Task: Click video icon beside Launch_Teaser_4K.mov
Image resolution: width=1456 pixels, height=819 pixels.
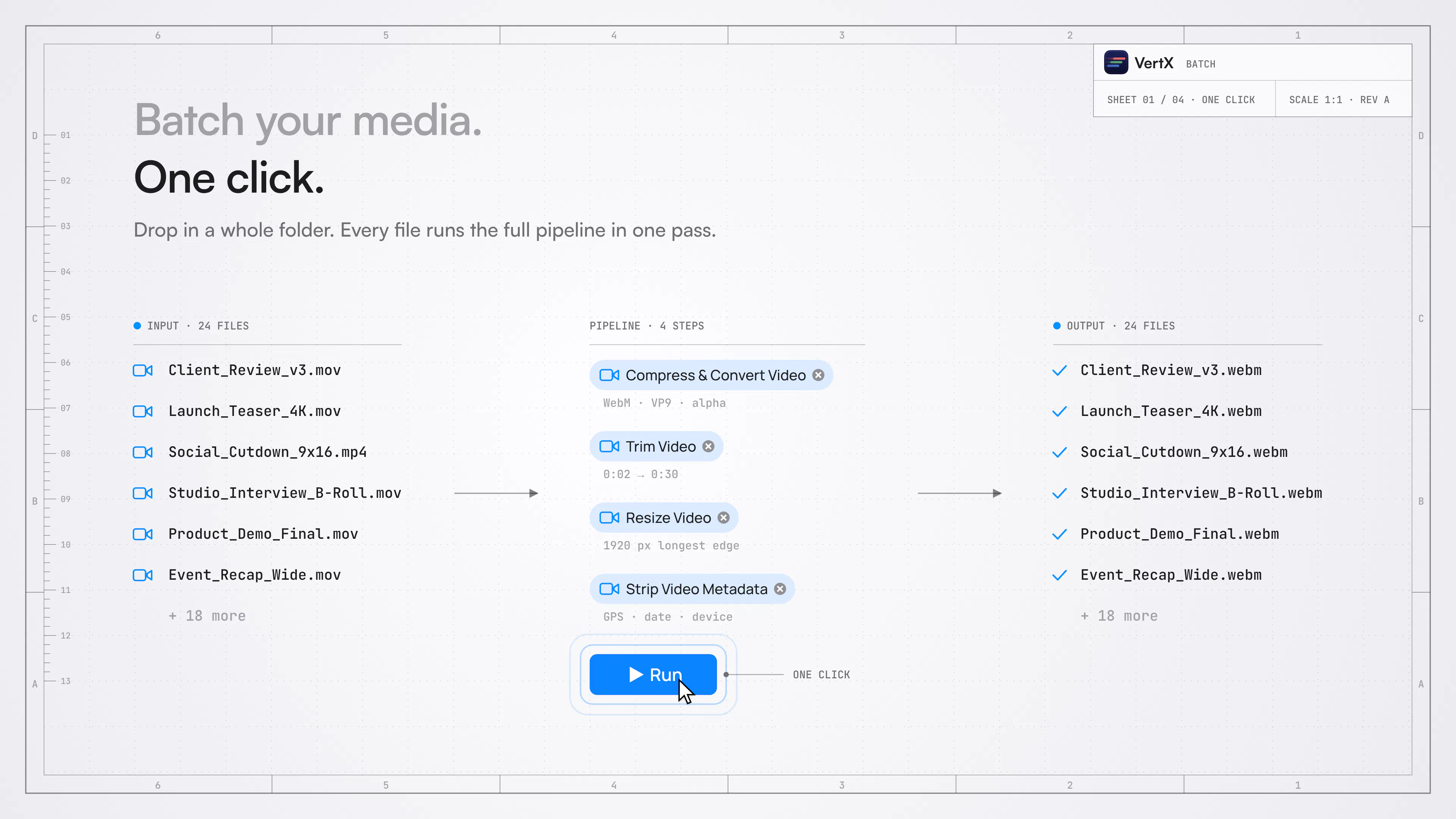Action: (143, 411)
